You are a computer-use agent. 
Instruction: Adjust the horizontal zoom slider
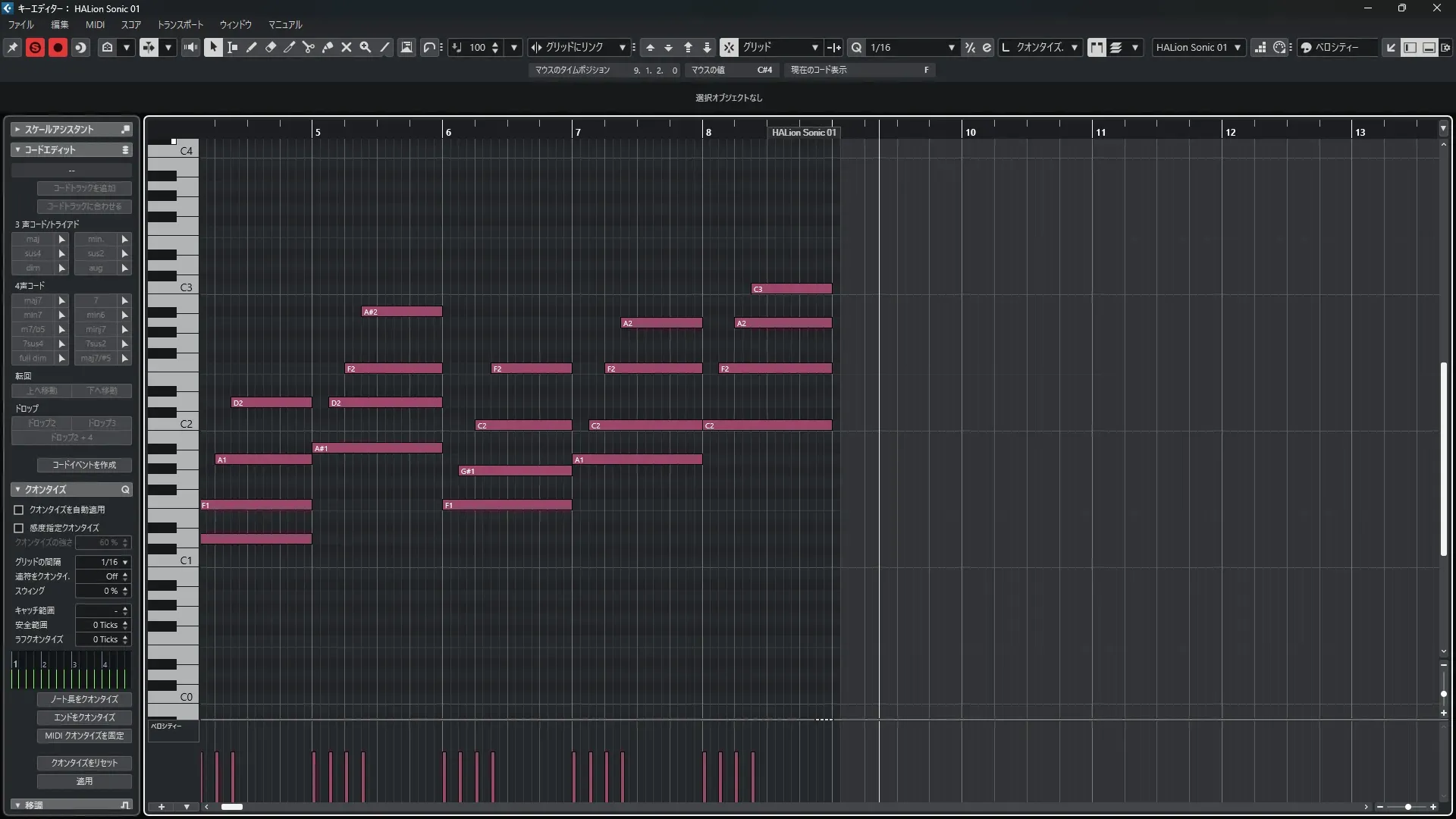(1407, 807)
